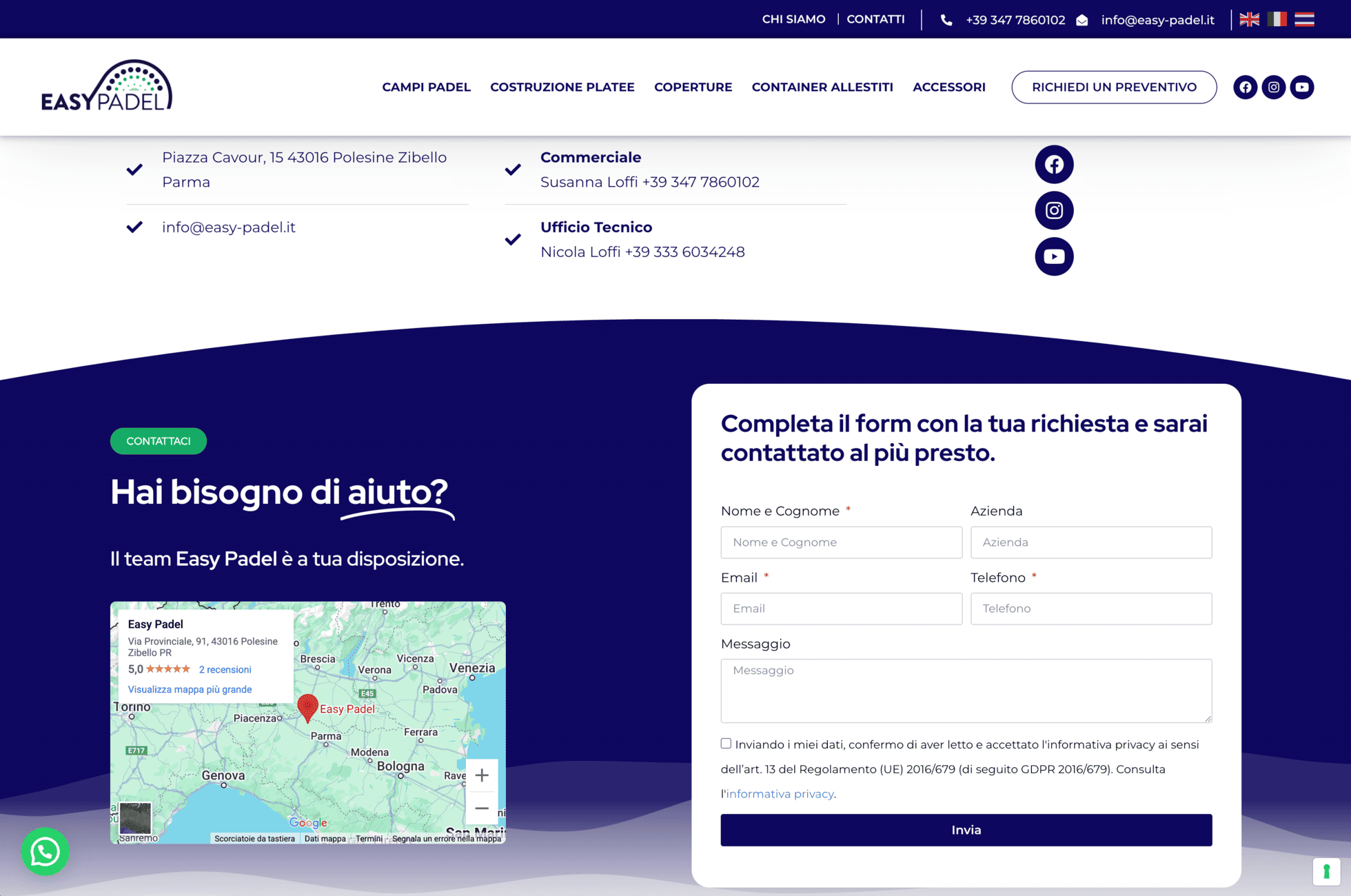The image size is (1351, 896).
Task: Click the header YouTube icon
Action: 1301,88
